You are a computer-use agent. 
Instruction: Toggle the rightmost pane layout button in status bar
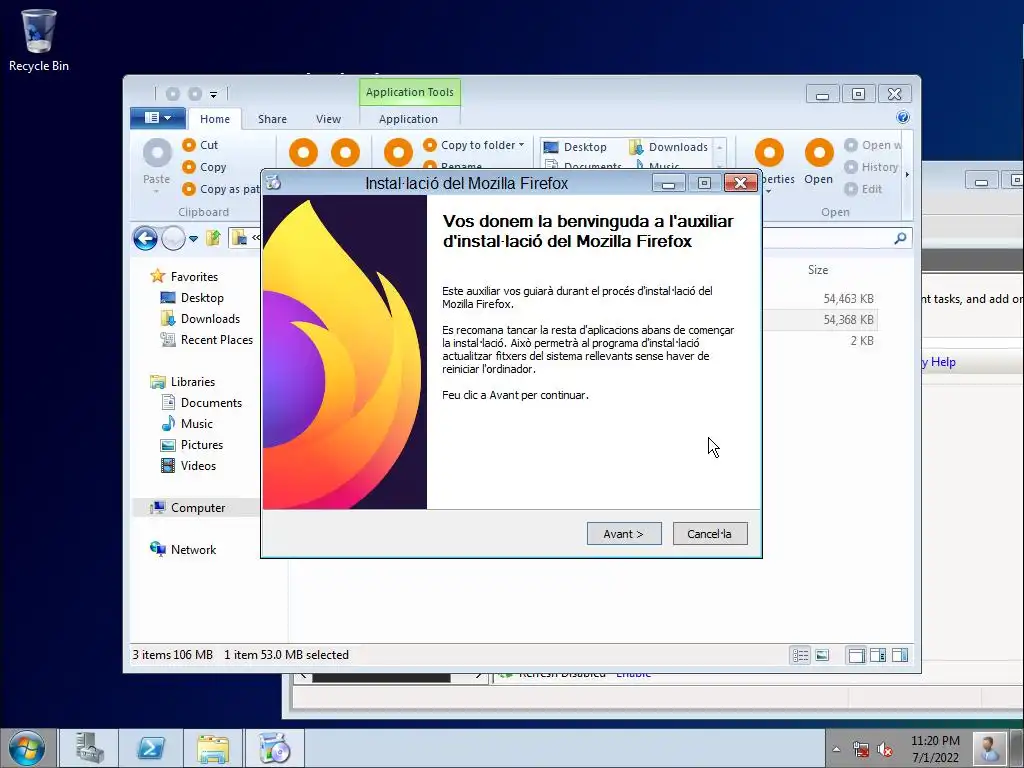tap(900, 655)
